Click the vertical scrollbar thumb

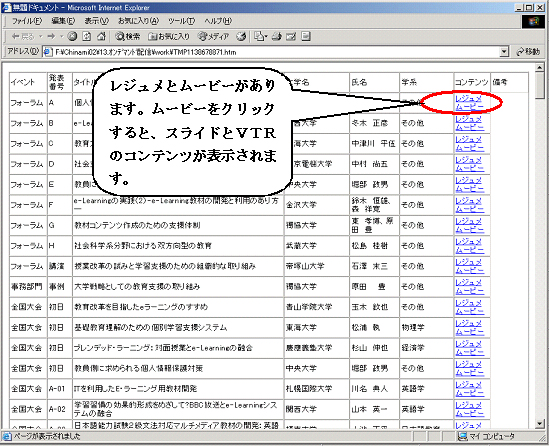click(x=540, y=85)
